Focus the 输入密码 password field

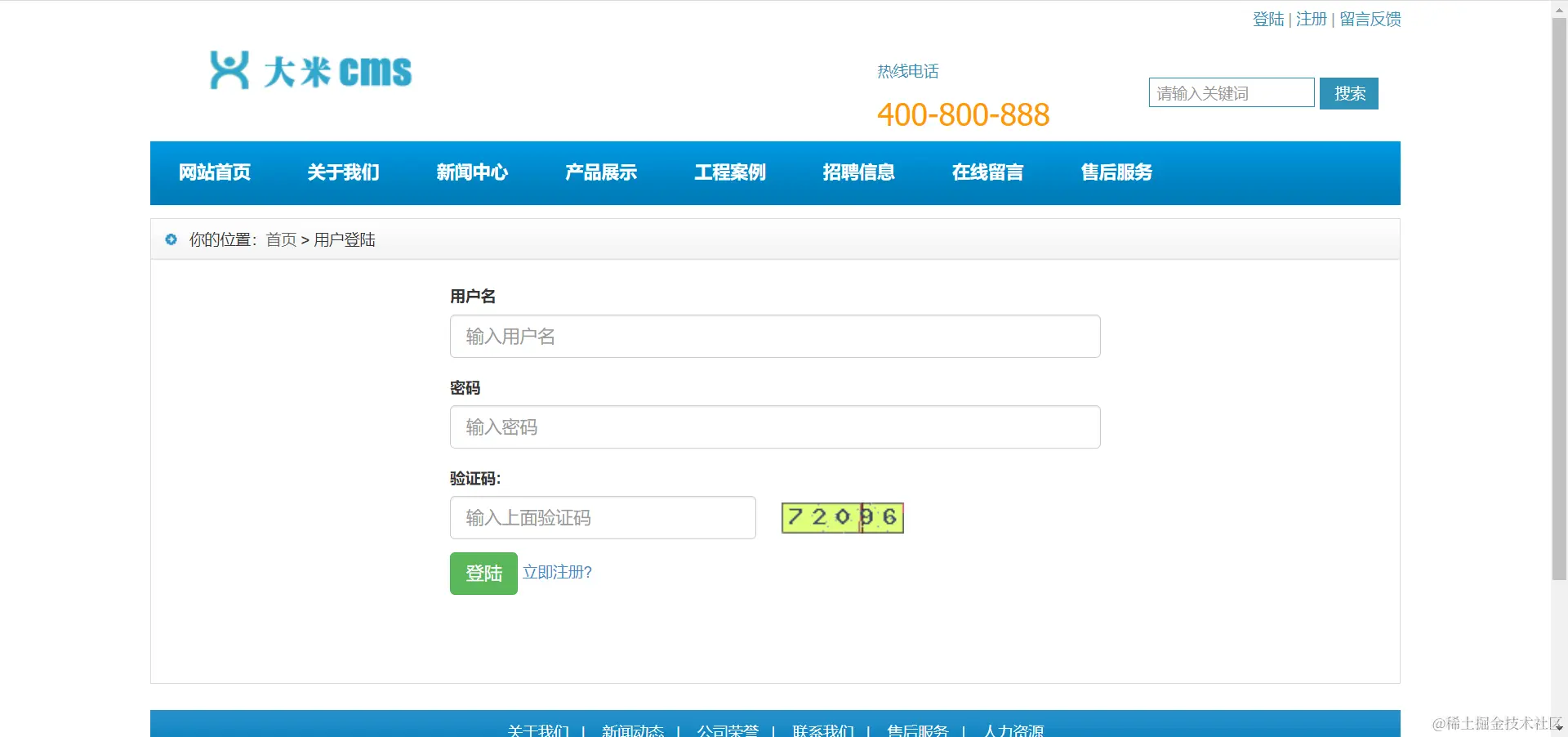coord(775,427)
